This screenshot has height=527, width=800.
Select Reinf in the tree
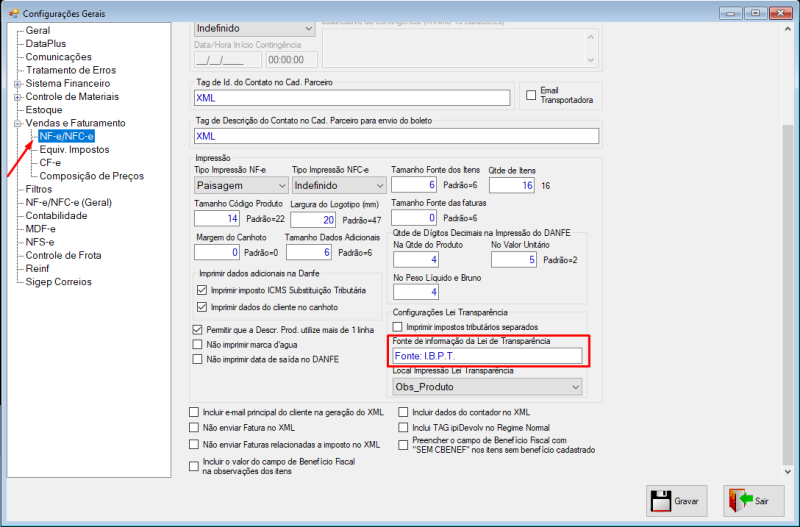coord(38,269)
